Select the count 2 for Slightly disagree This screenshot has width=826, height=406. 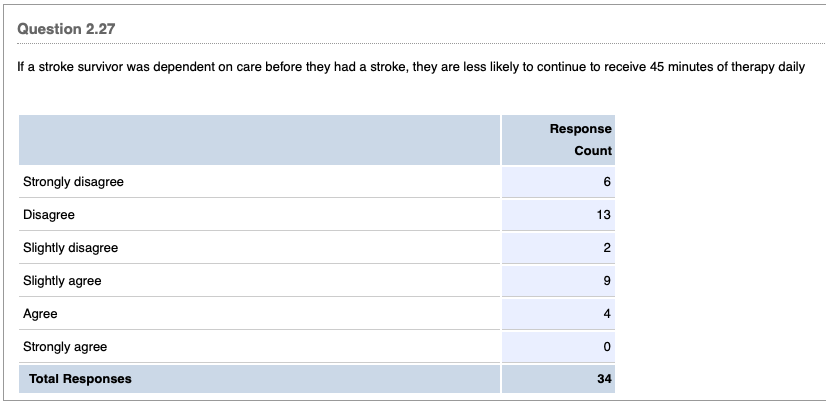tap(607, 248)
